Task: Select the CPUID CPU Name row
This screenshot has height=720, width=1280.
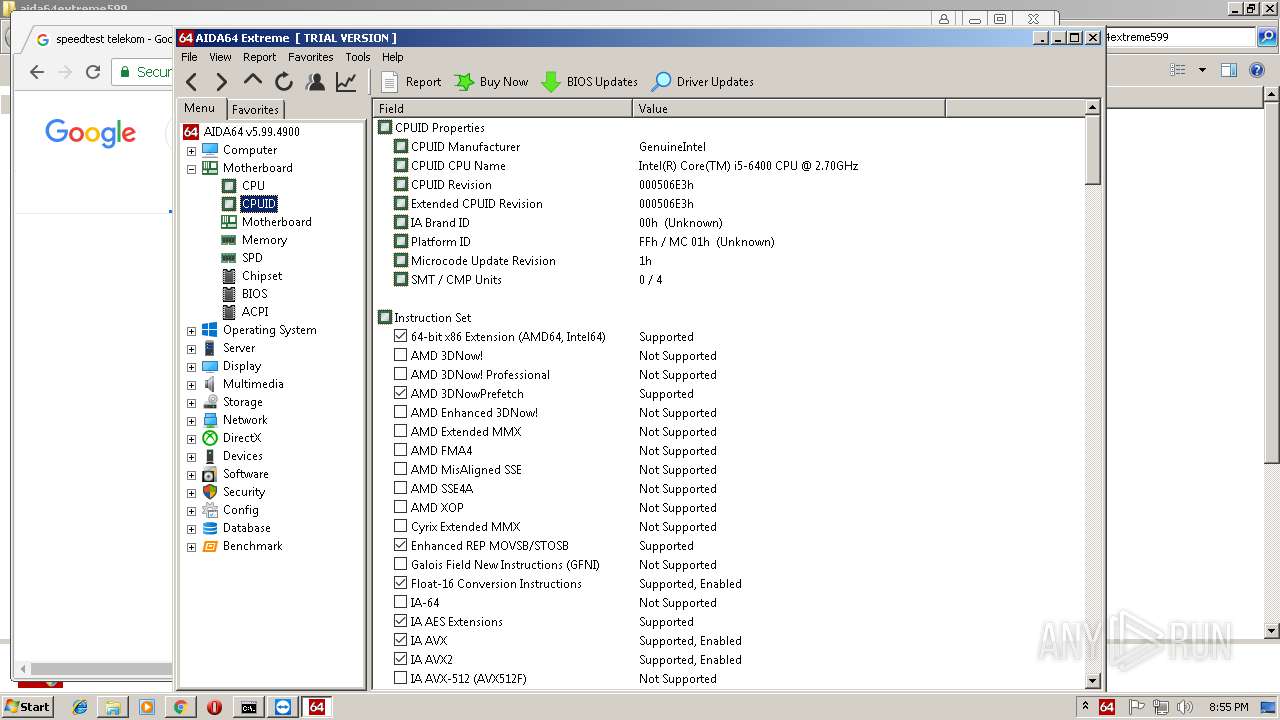Action: click(731, 166)
